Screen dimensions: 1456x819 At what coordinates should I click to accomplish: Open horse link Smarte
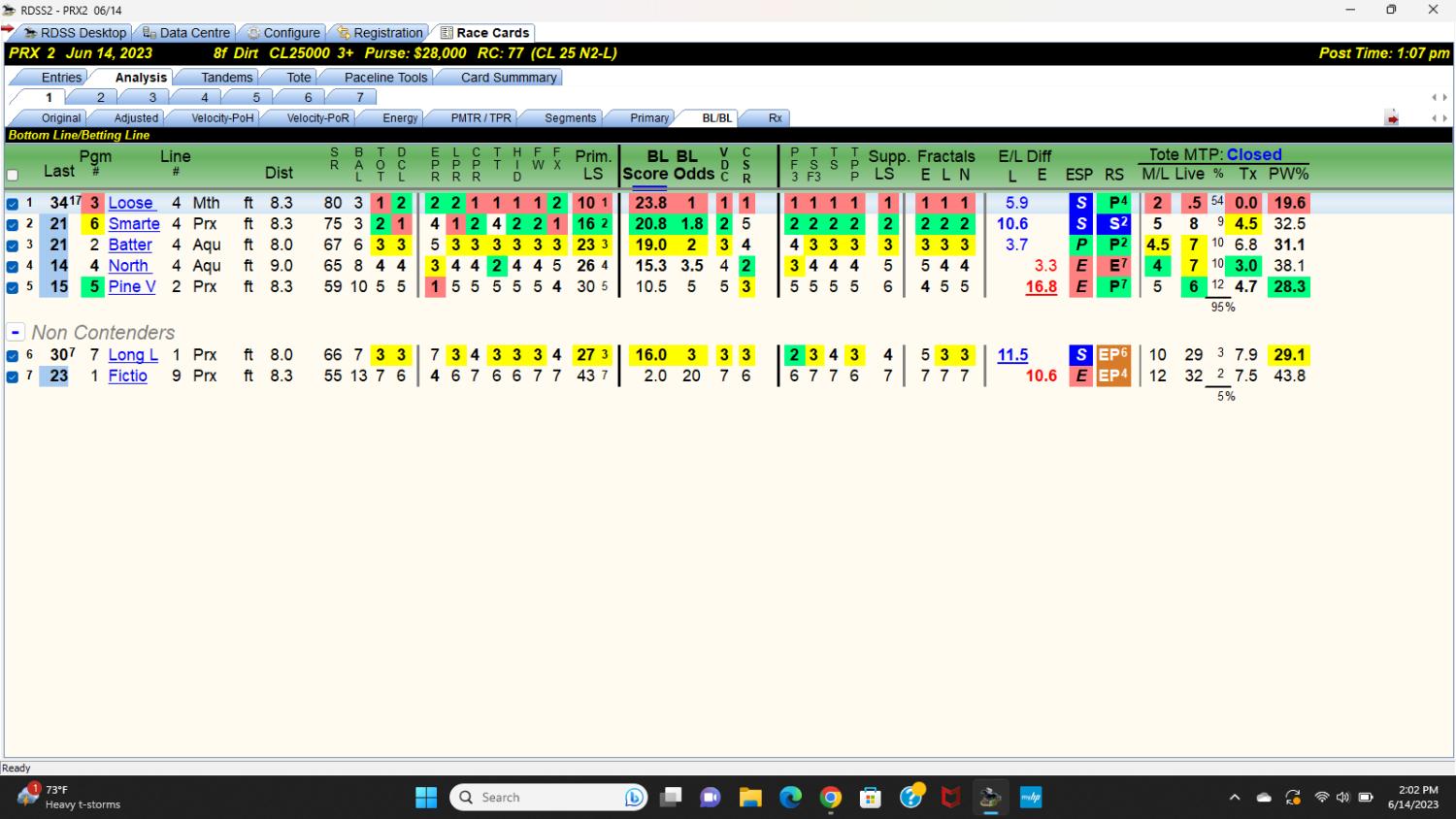pos(134,223)
